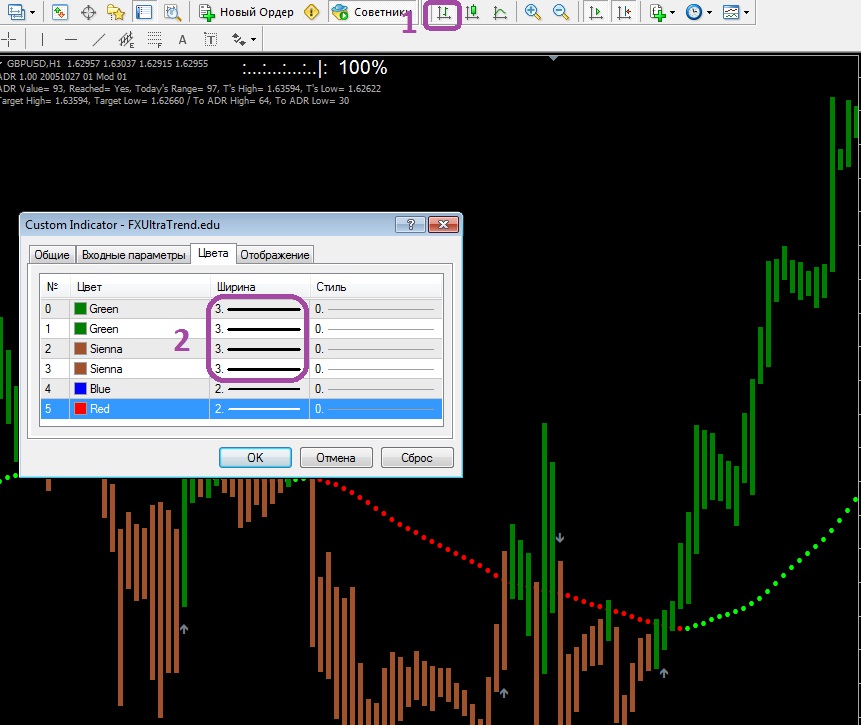
Task: Zoom in the chart with magnifier plus
Action: (532, 12)
